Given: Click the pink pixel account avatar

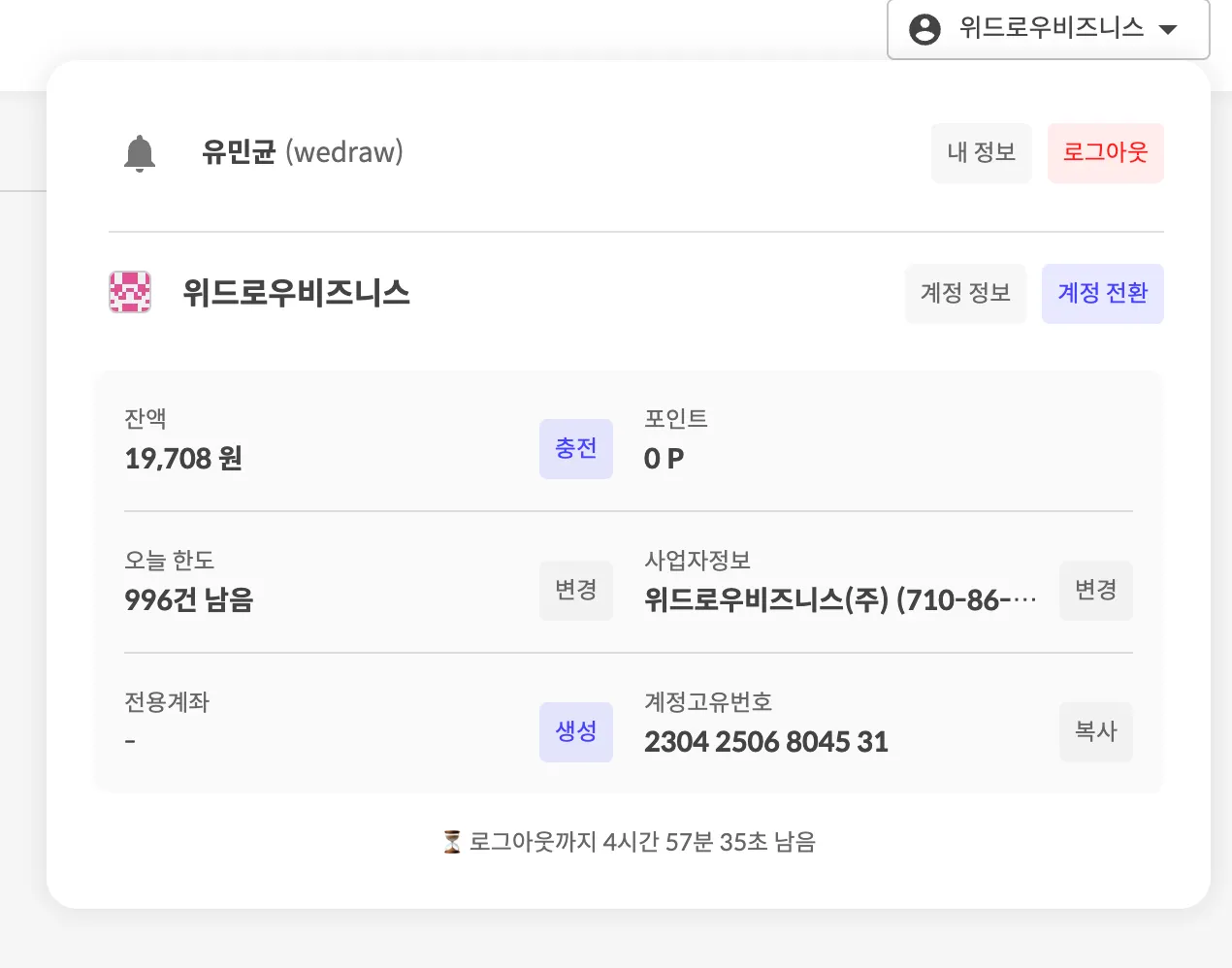Looking at the screenshot, I should click(130, 292).
